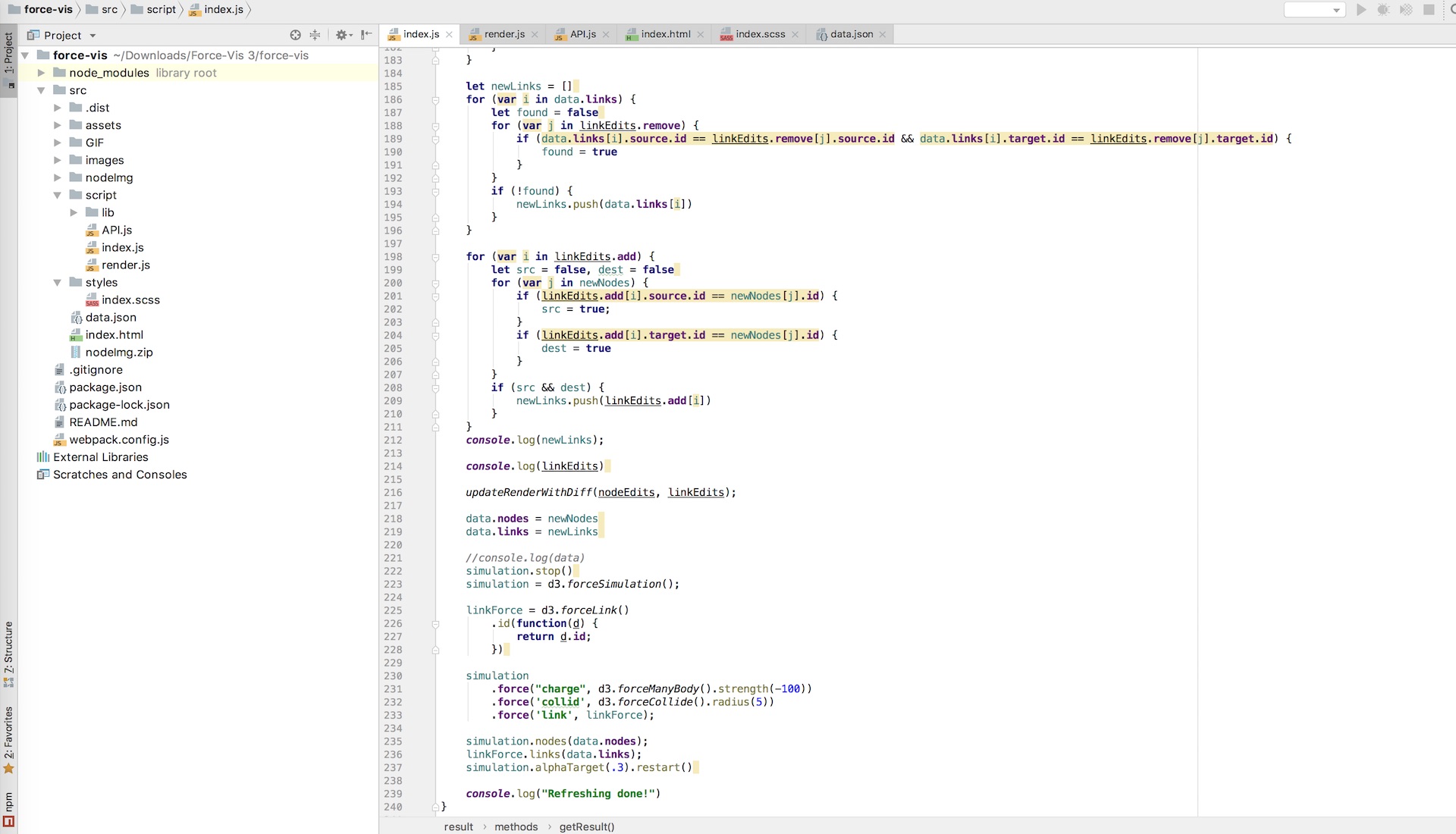
Task: Click the data.json file icon in tree
Action: tap(76, 318)
